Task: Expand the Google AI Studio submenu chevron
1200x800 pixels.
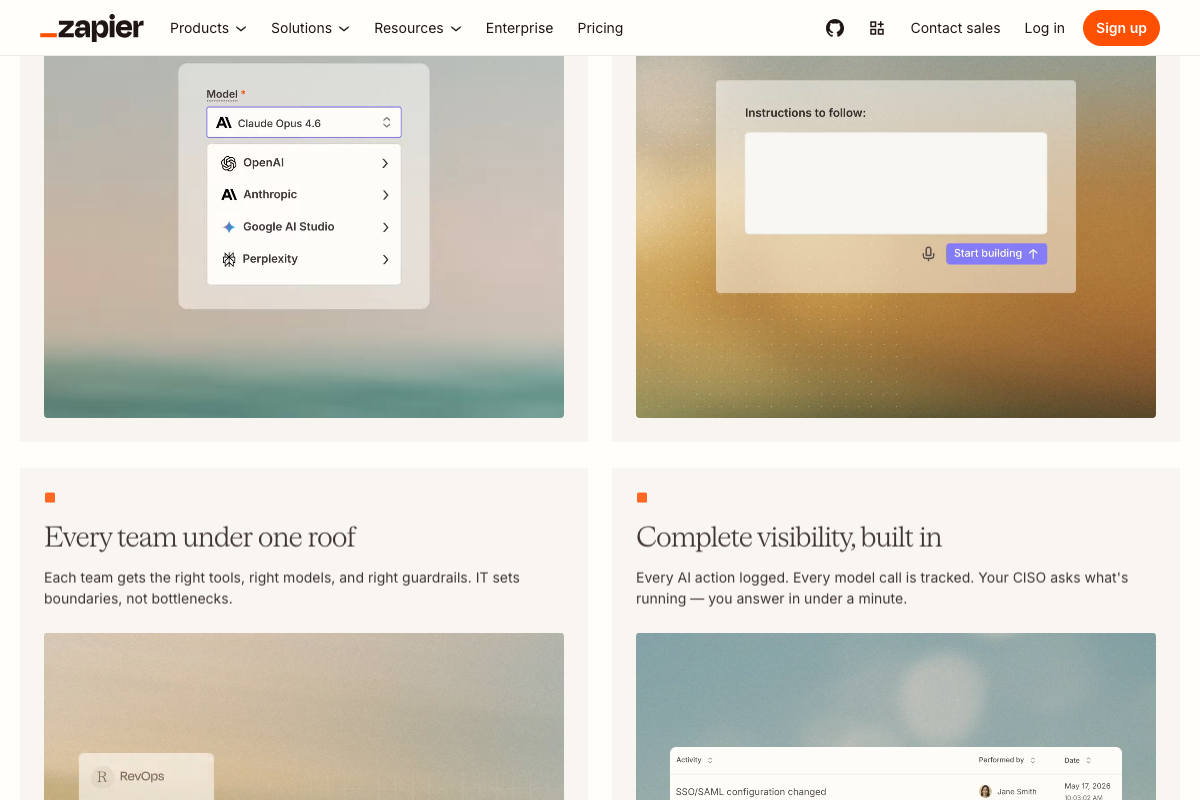Action: (385, 227)
